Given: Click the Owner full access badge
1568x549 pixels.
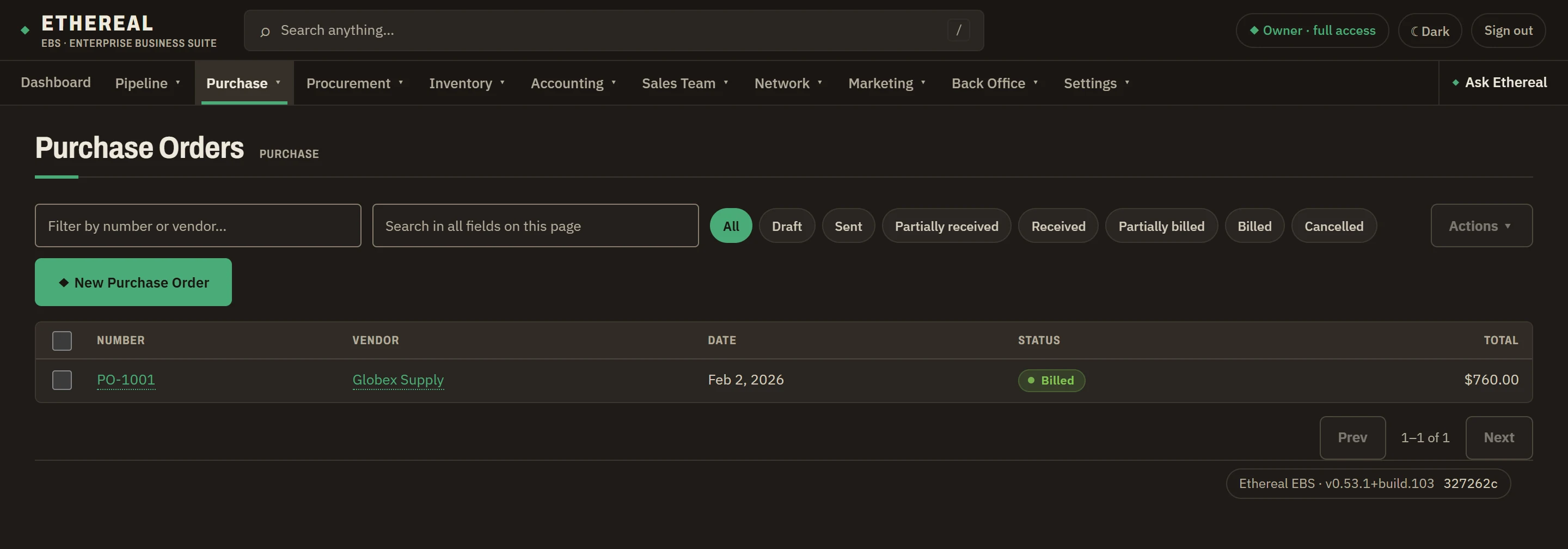Looking at the screenshot, I should click(1312, 30).
